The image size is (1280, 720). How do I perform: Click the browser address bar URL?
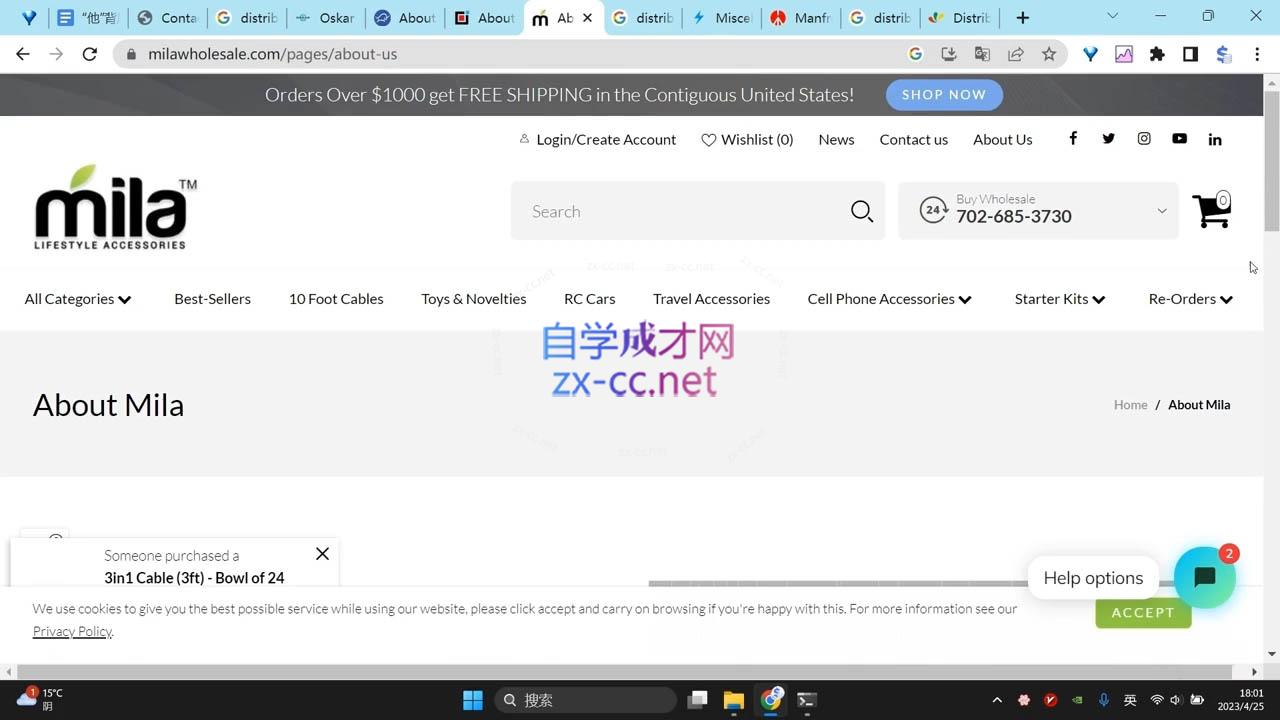pyautogui.click(x=273, y=54)
